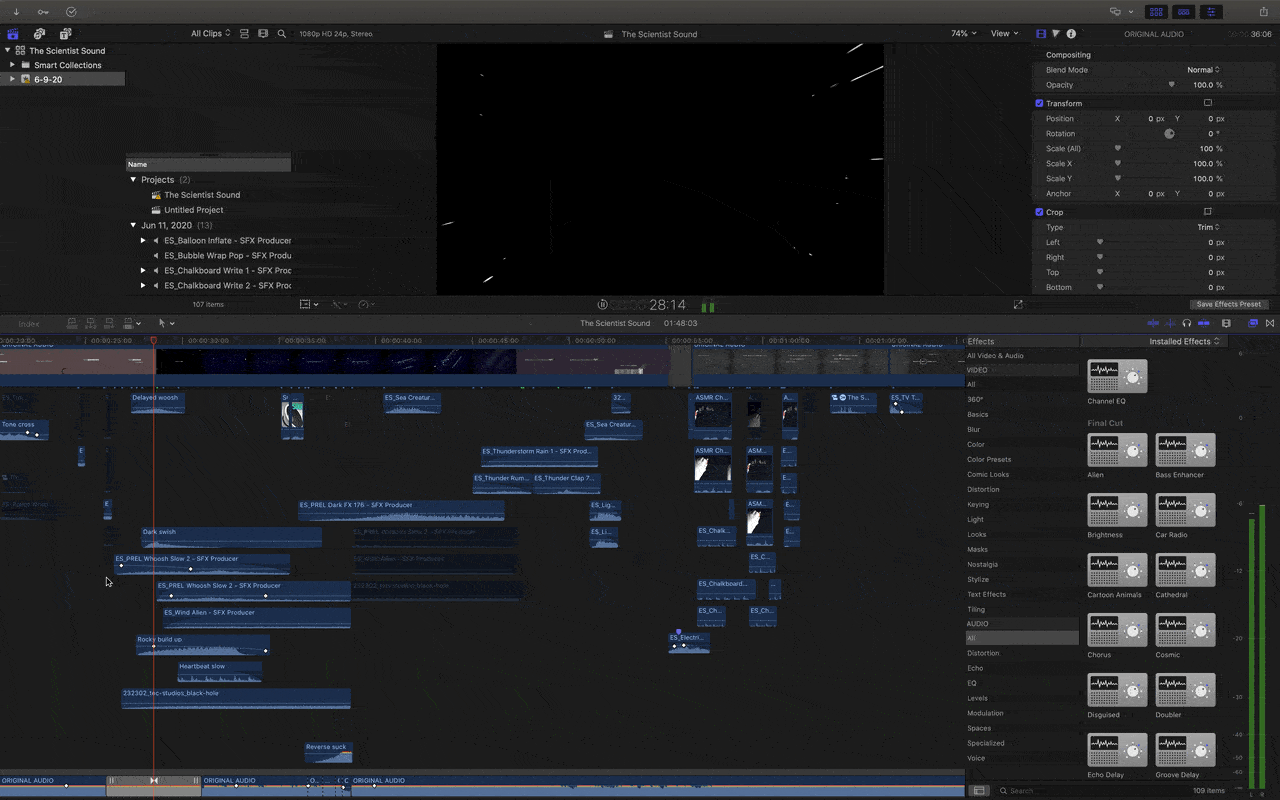This screenshot has height=800, width=1280.
Task: Enable snapping in the timeline toolbar
Action: 1204,323
